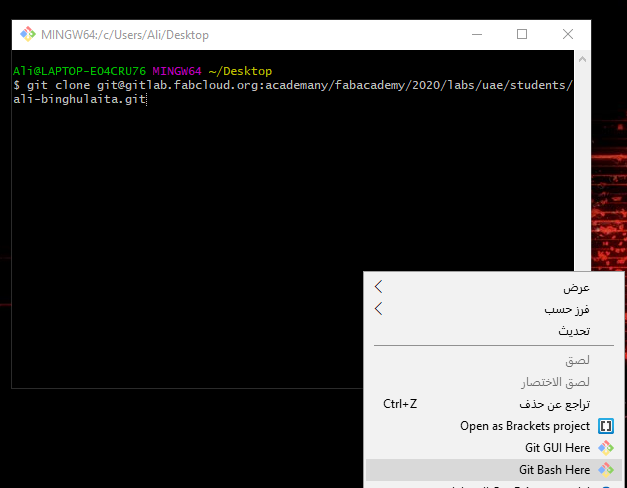
Task: Close the MINGW64 terminal window
Action: point(568,34)
